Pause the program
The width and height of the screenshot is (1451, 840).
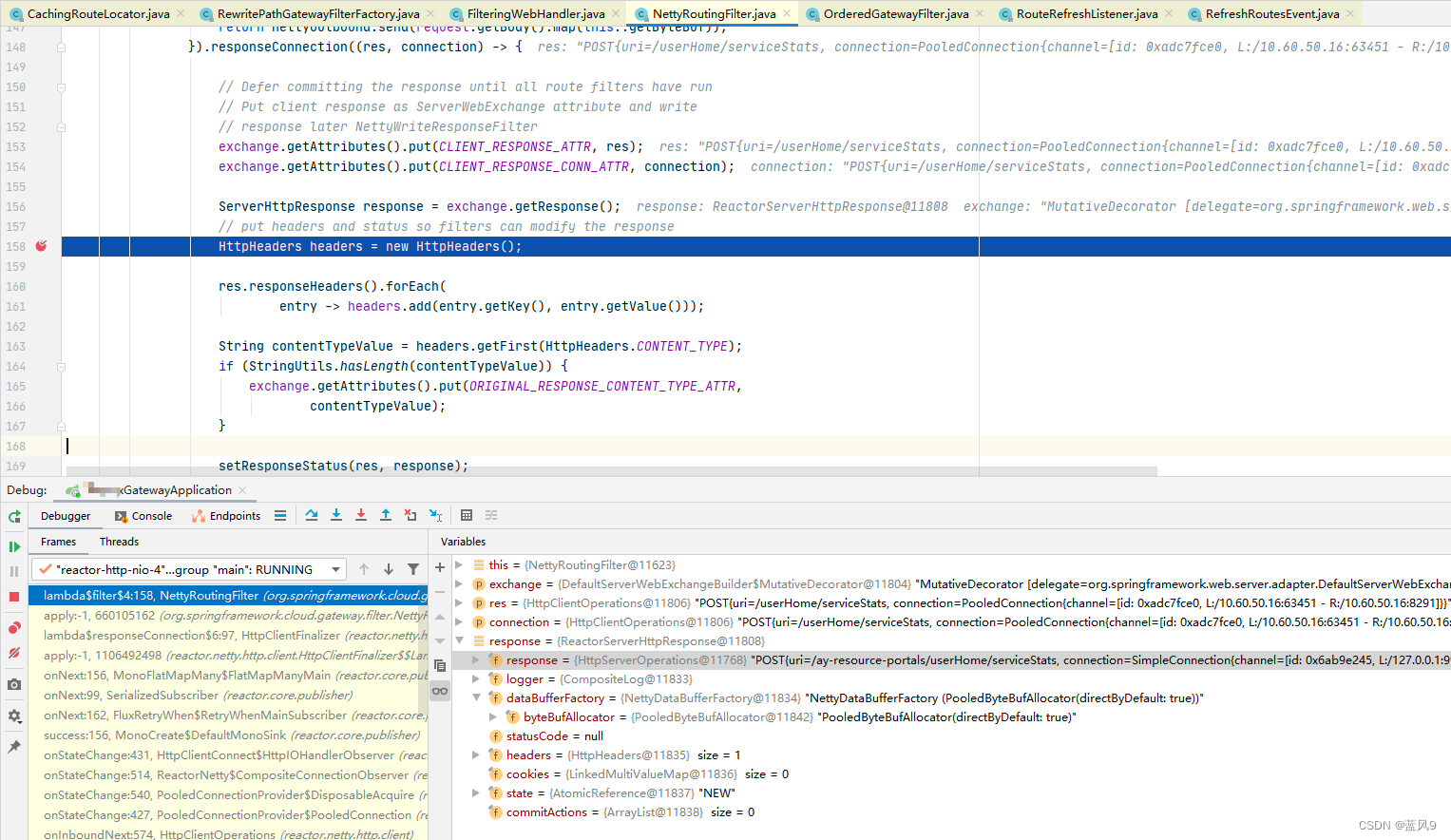coord(14,571)
